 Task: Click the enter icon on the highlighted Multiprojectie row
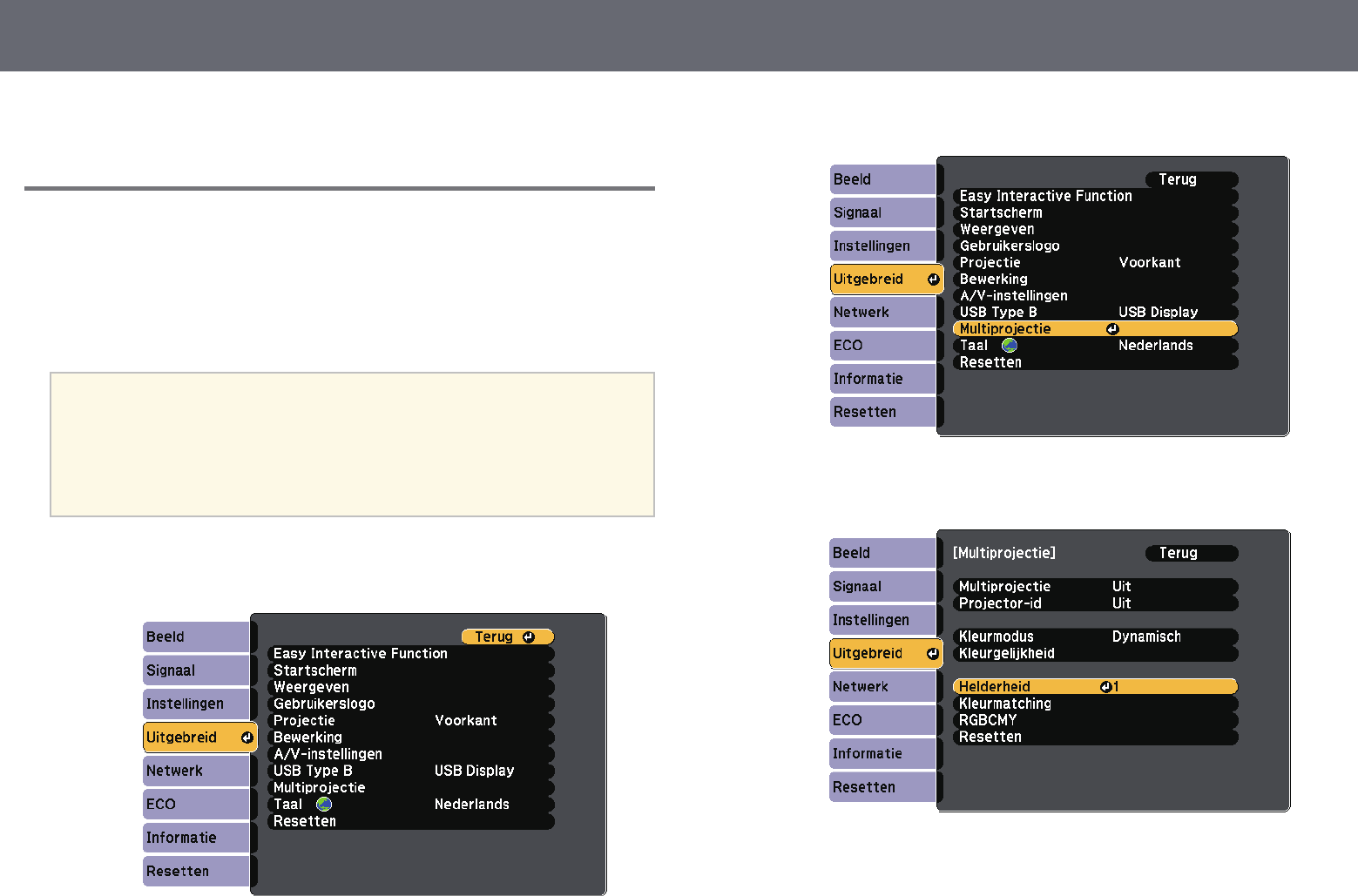click(1112, 329)
